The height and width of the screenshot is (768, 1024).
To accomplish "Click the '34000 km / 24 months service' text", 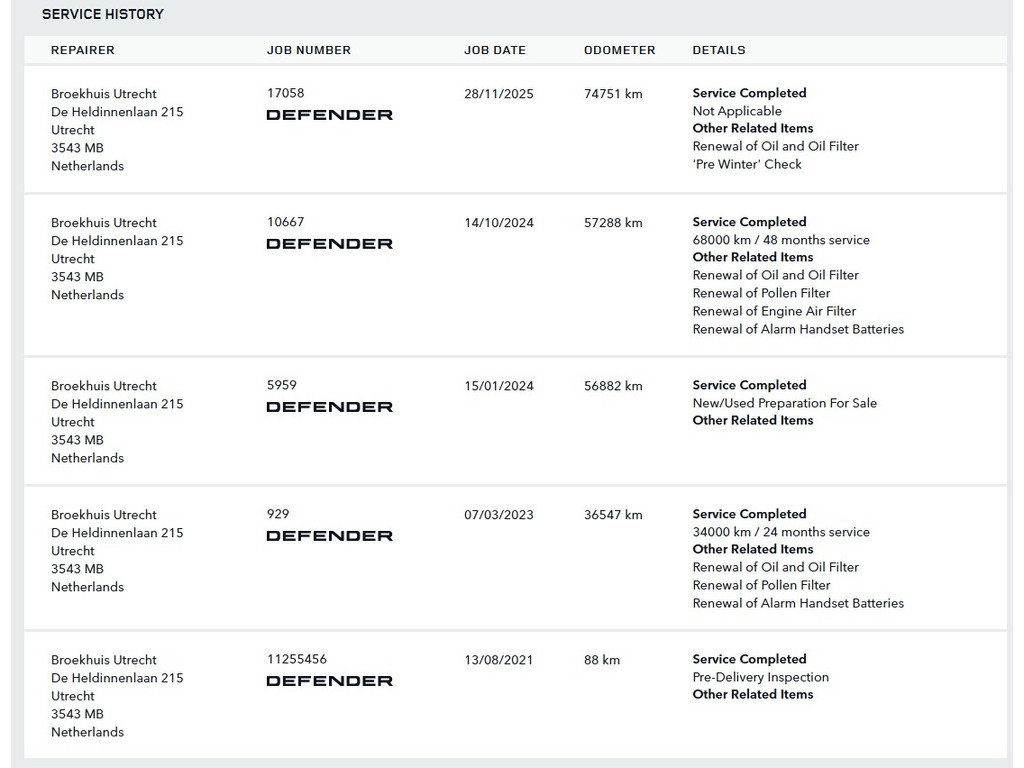I will [x=781, y=532].
